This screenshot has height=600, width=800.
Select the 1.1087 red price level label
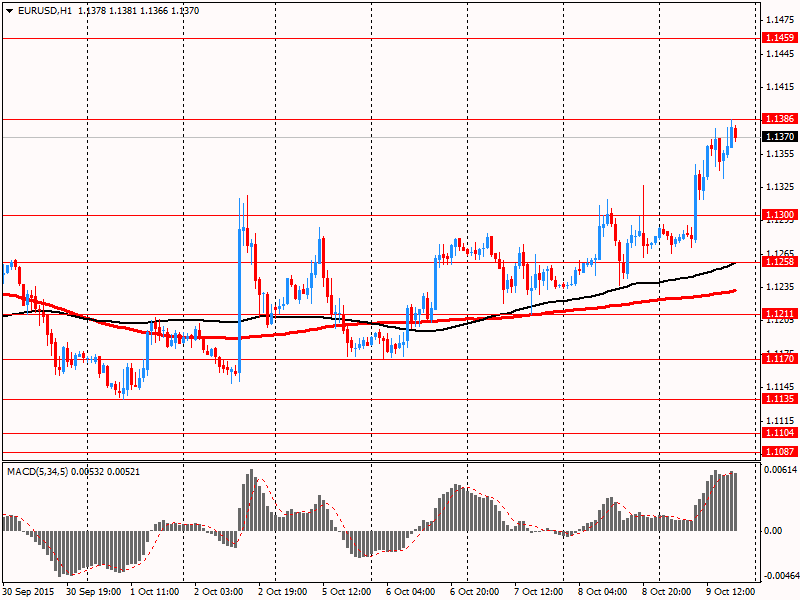[x=779, y=452]
